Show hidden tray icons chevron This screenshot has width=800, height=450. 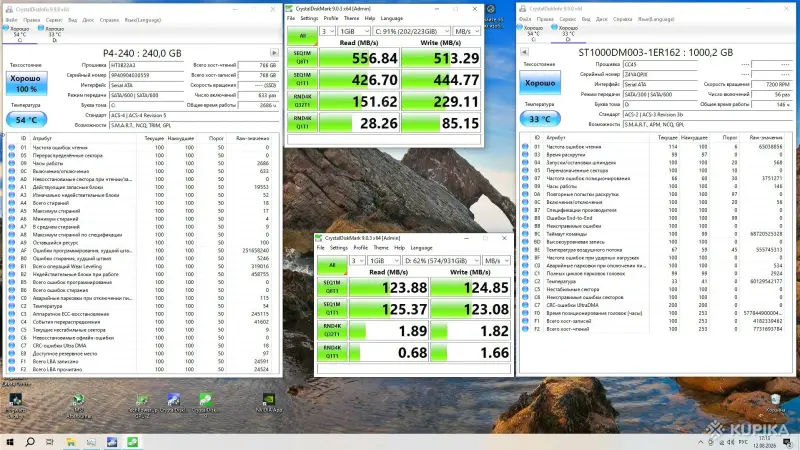[x=701, y=442]
